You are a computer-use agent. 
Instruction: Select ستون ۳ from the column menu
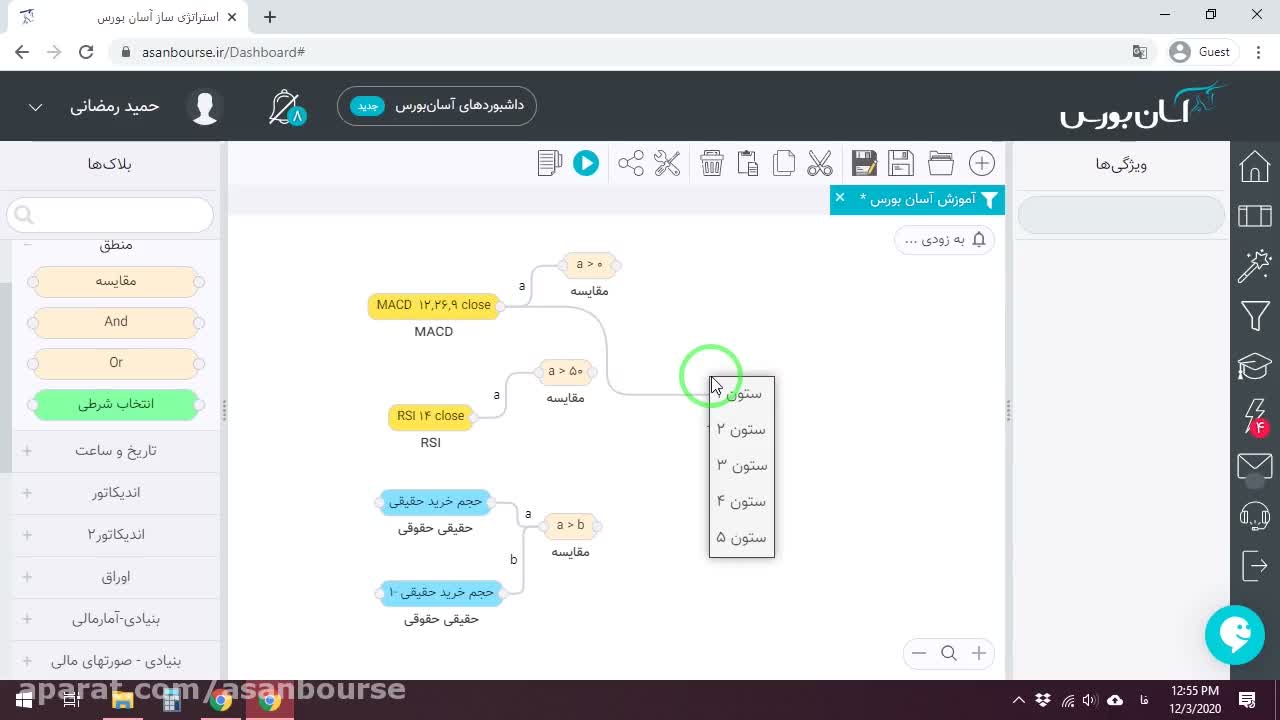click(741, 465)
